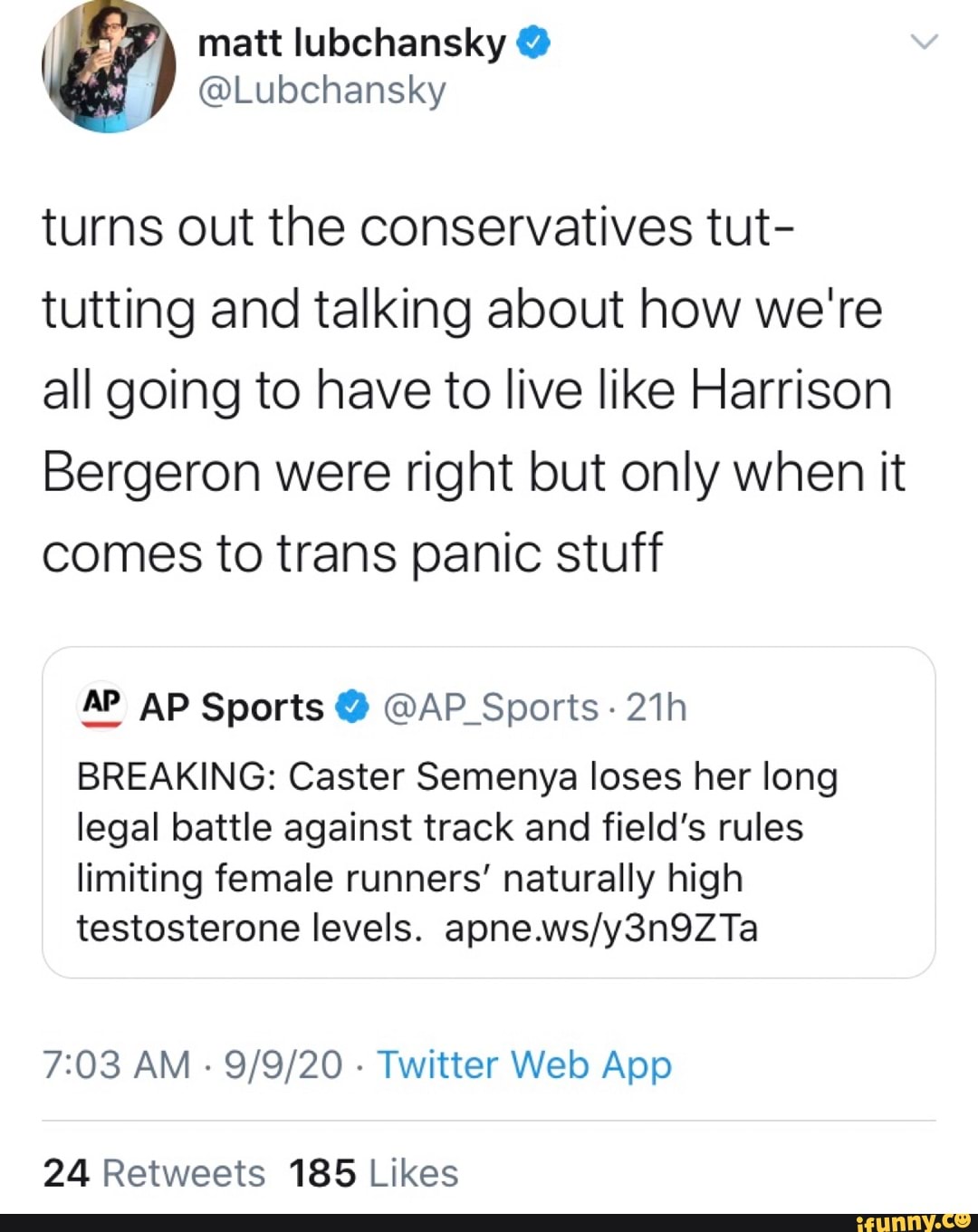Open the @Lubchansky handle link
The image size is (978, 1232).
321,91
